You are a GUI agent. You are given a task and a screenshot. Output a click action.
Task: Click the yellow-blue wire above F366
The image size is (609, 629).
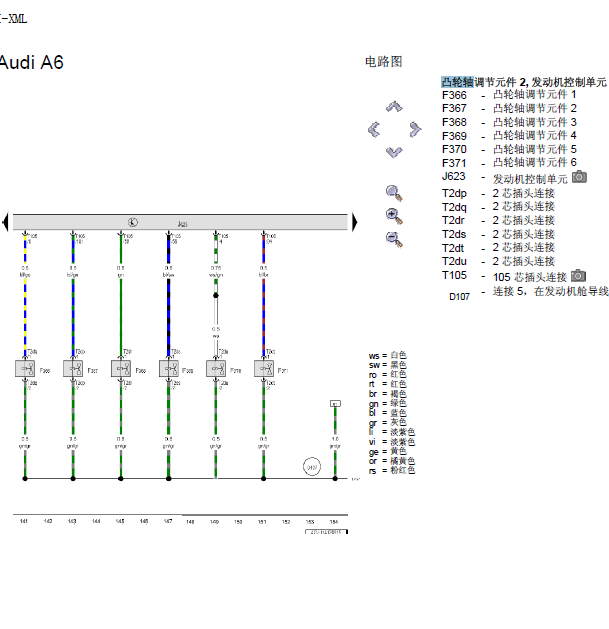[x=25, y=317]
